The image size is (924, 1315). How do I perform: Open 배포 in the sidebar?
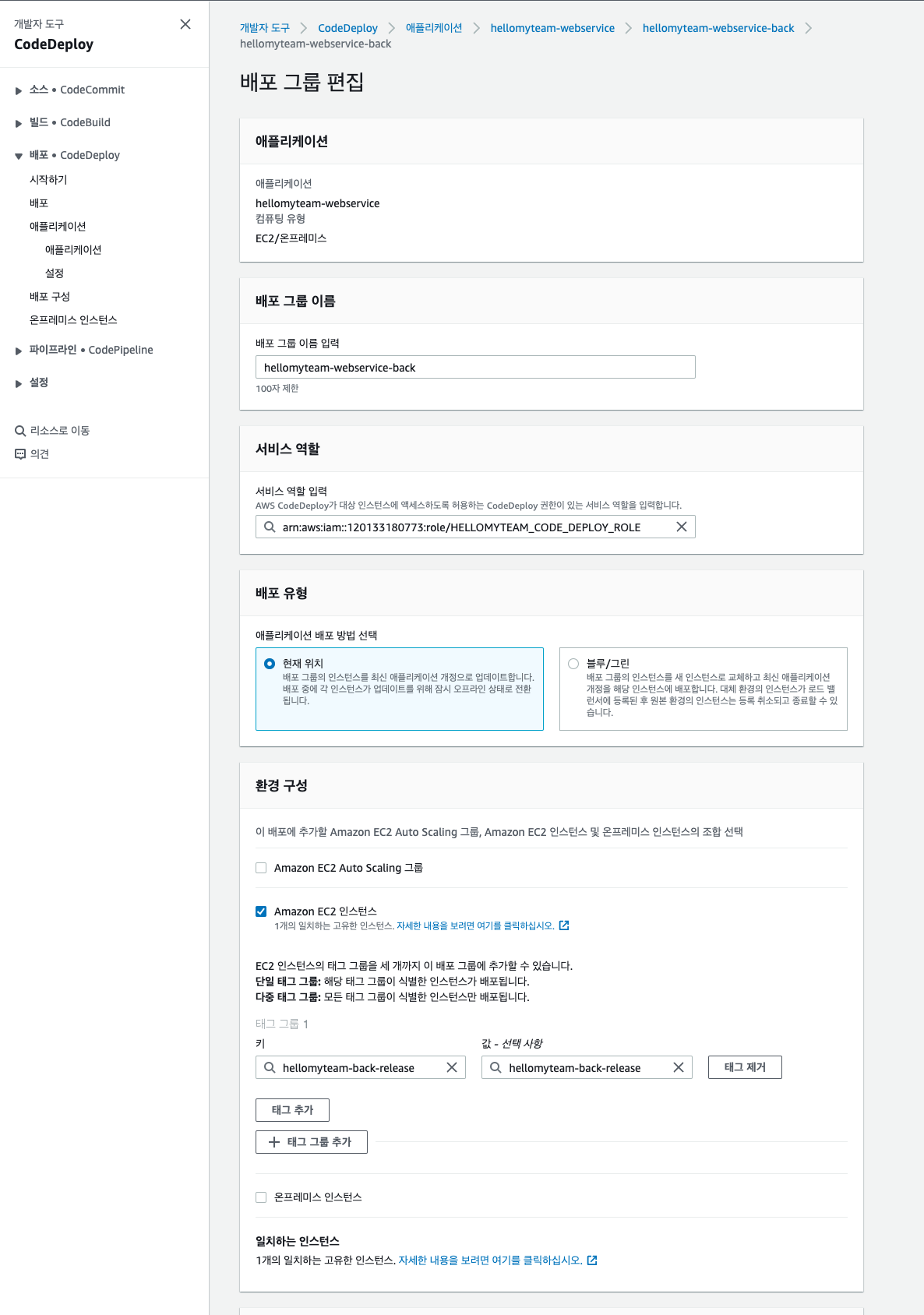(39, 203)
